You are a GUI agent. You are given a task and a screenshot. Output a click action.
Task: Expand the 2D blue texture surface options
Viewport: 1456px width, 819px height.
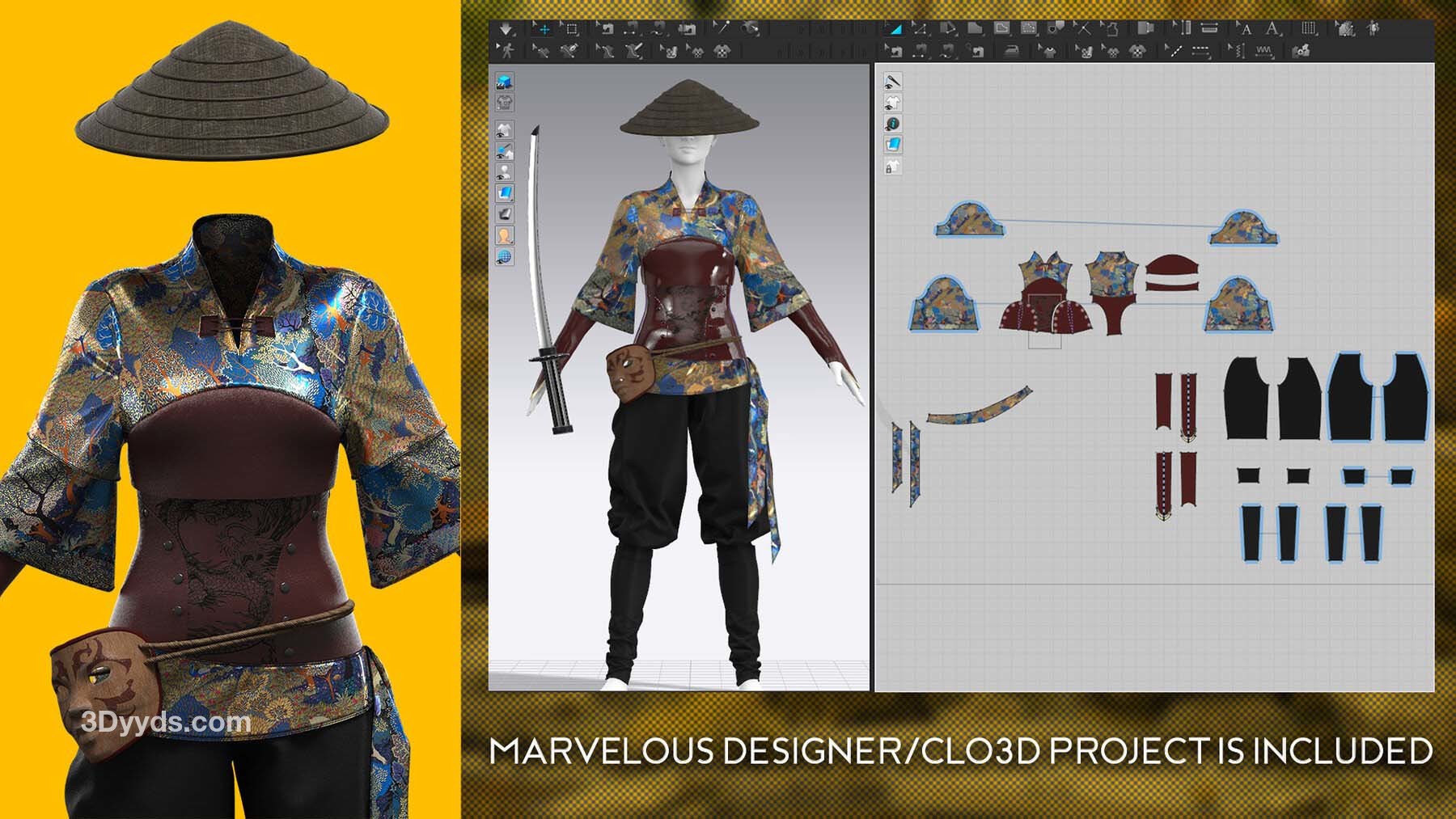coord(892,145)
